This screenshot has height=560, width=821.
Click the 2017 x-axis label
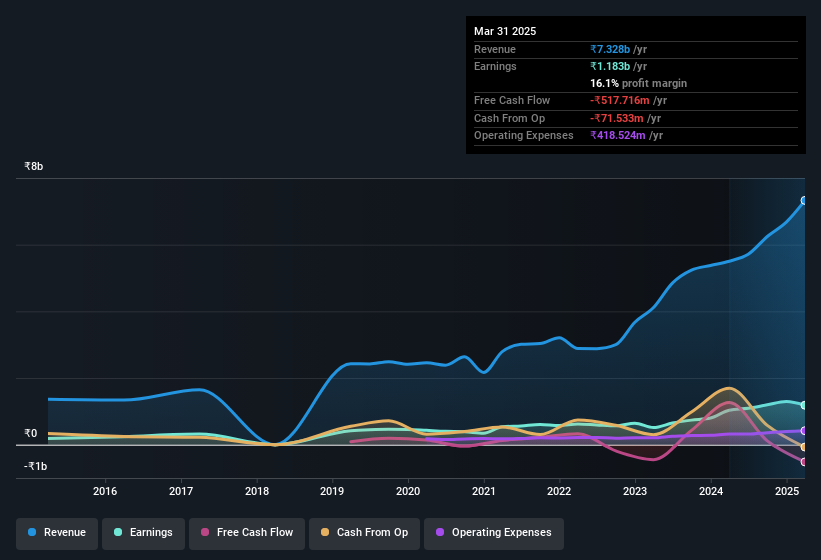tap(181, 491)
